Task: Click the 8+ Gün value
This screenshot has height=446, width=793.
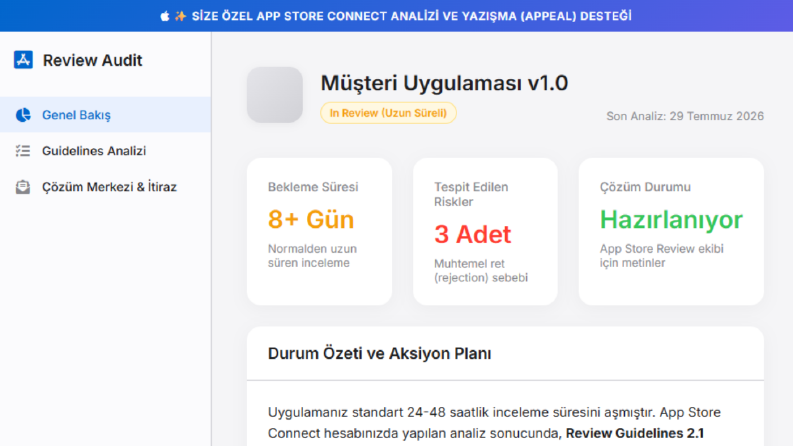Action: [311, 219]
